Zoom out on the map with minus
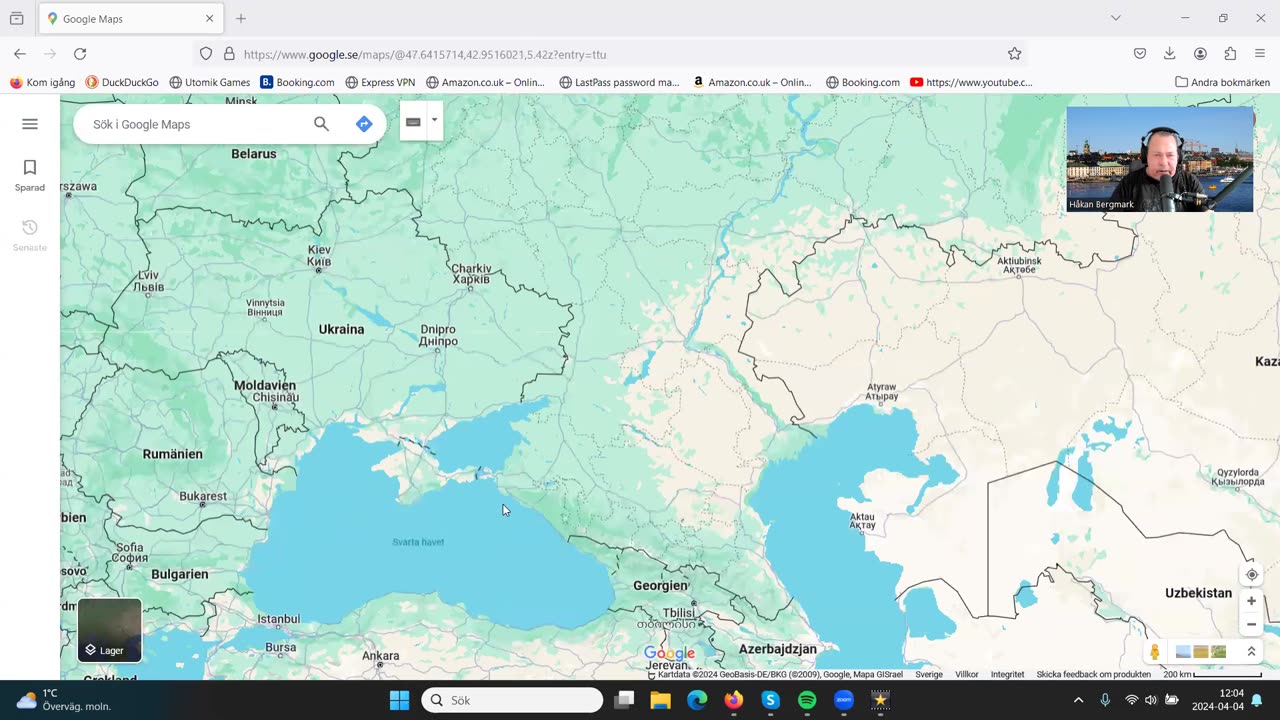The image size is (1280, 720). [x=1251, y=624]
